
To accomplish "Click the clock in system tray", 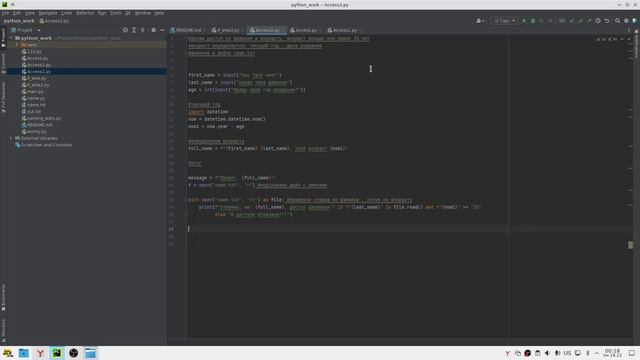I will click(612, 353).
